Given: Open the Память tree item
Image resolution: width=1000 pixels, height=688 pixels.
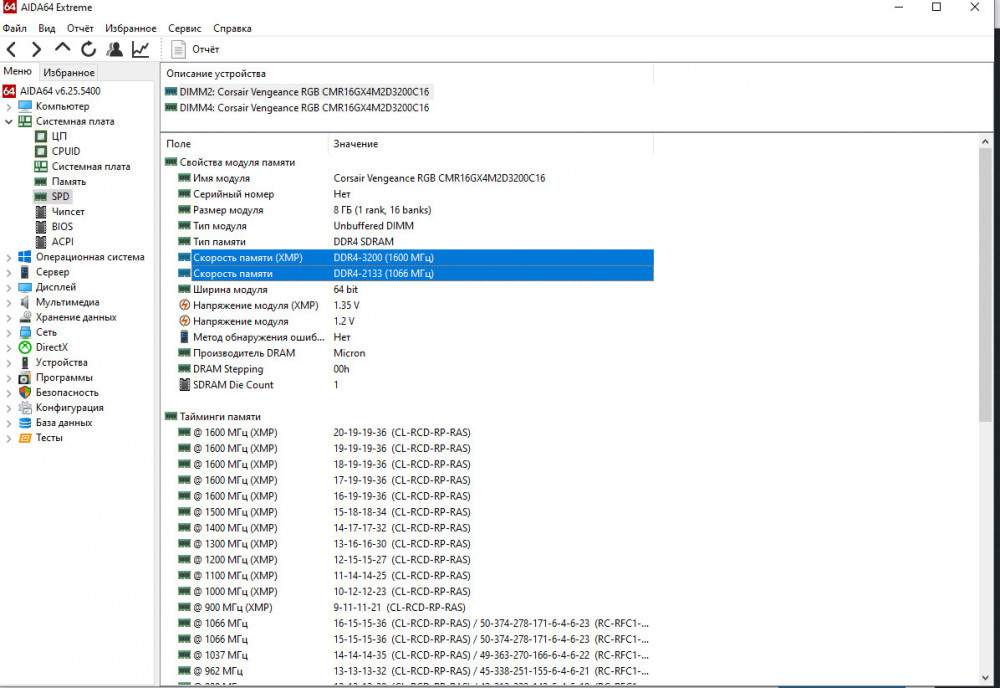Looking at the screenshot, I should click(68, 182).
